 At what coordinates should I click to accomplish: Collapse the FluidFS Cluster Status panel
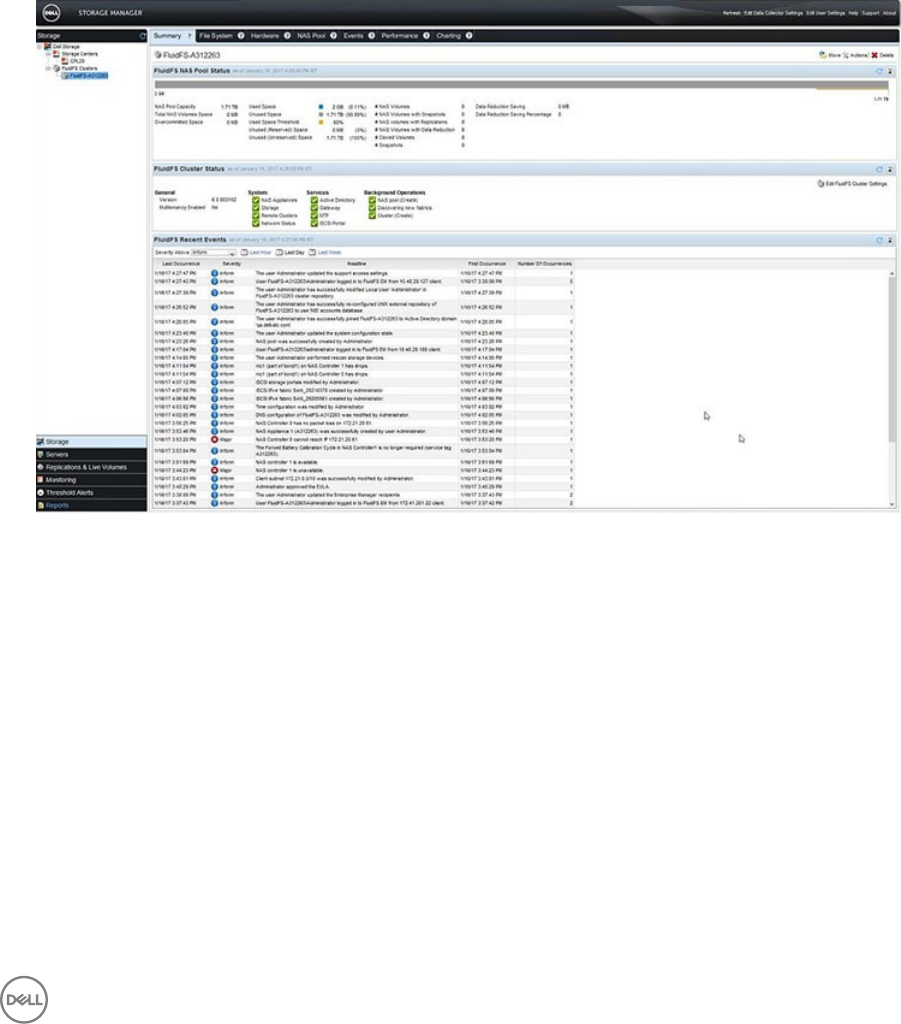[890, 169]
